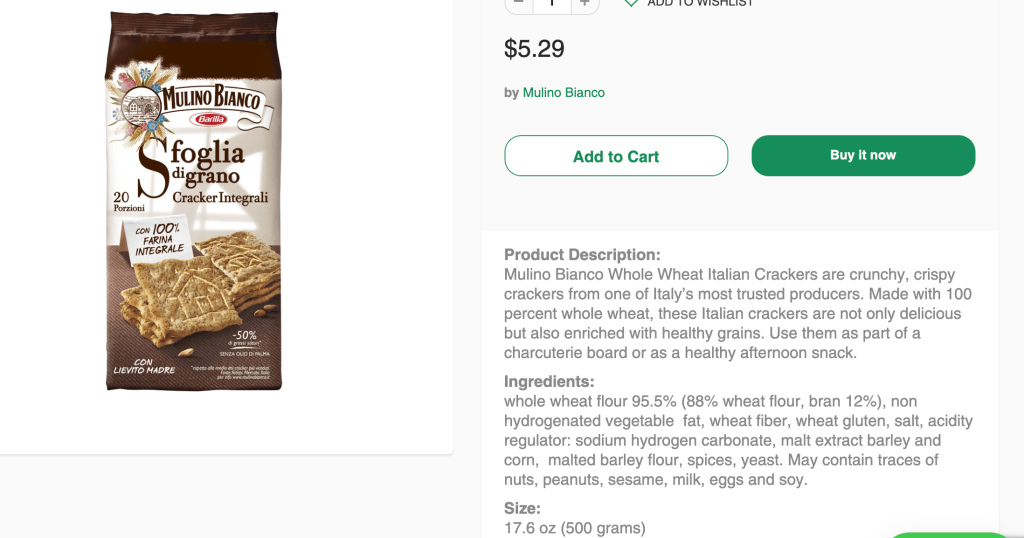1024x538 pixels.
Task: Click the quantity number input field
Action: point(551,3)
